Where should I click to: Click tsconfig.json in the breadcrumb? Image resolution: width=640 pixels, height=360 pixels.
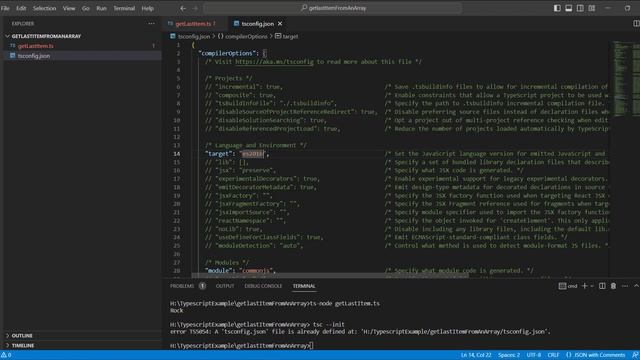tap(194, 36)
